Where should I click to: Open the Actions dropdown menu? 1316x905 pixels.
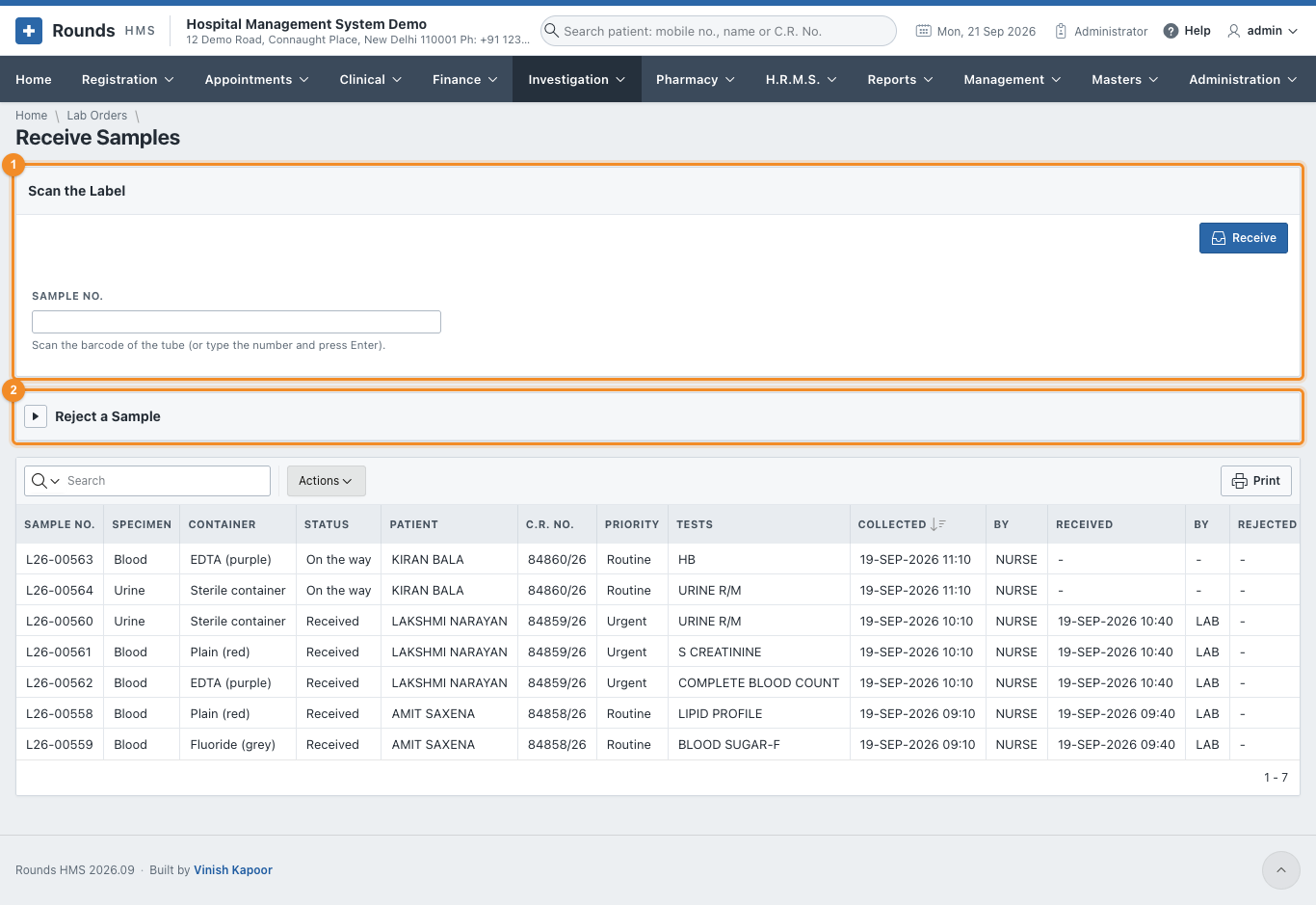point(326,481)
